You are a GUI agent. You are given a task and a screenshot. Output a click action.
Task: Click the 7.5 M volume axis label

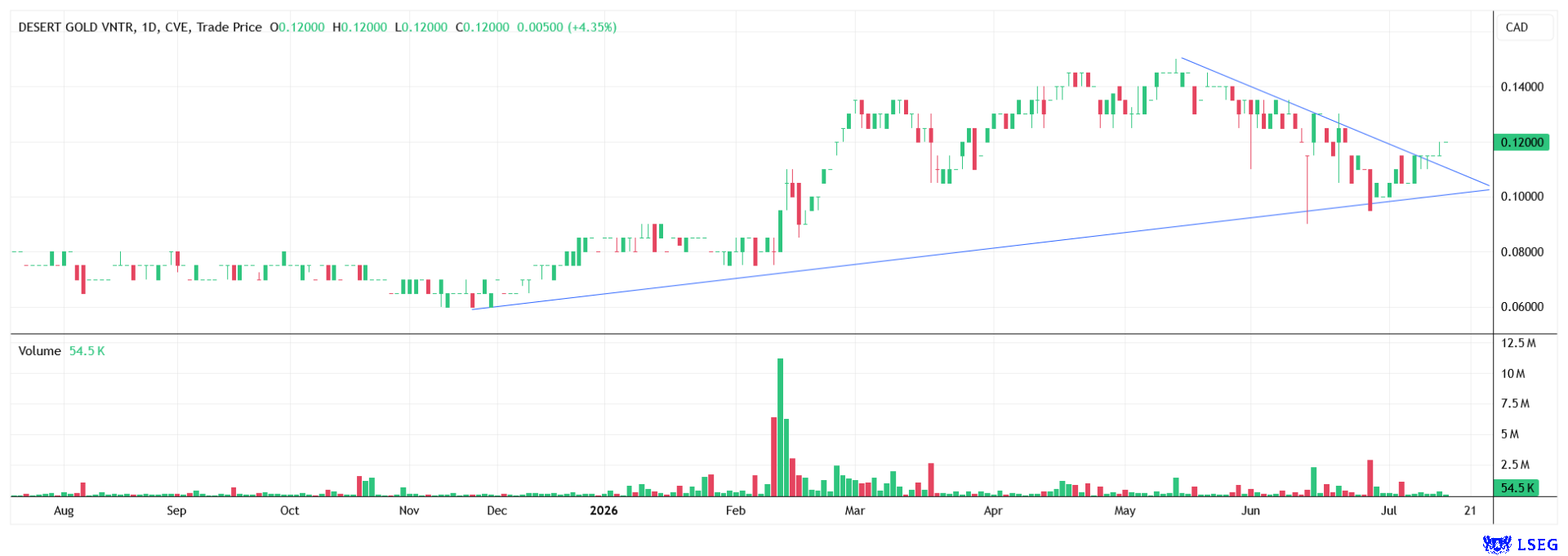(x=1515, y=403)
